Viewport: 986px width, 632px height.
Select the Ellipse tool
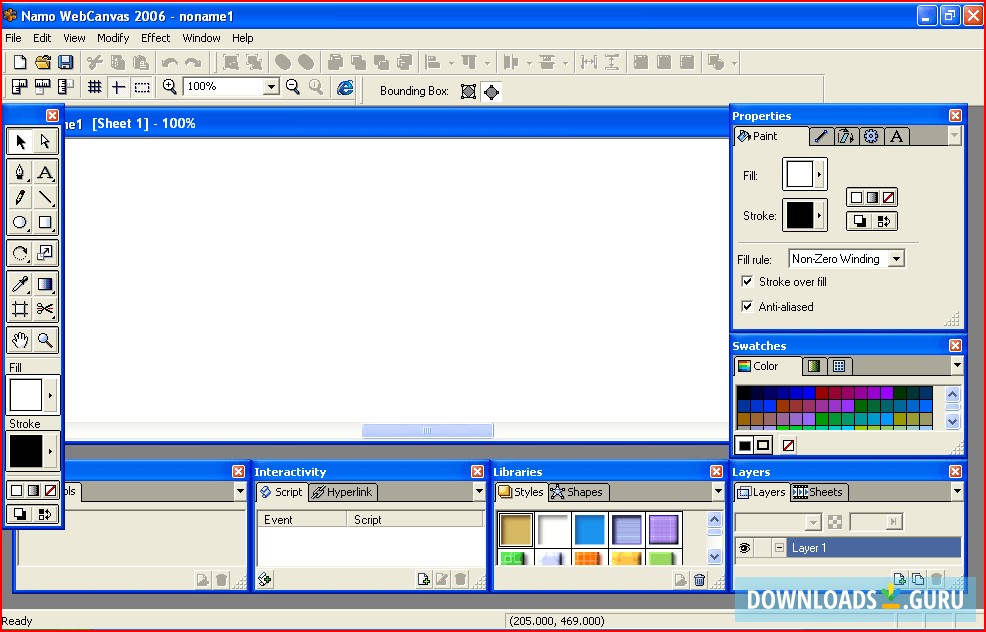[20, 222]
